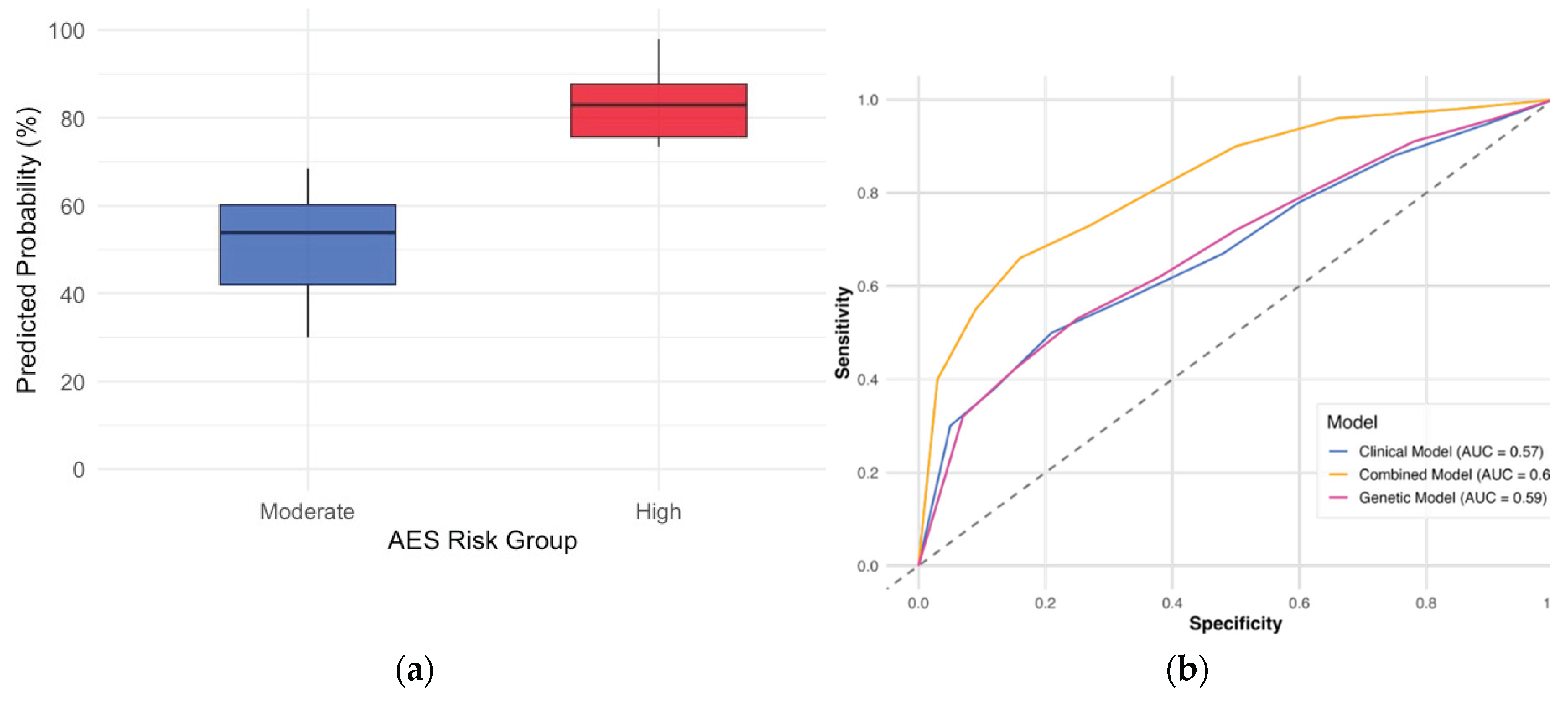Click the 100 tick on probability axis

click(66, 31)
